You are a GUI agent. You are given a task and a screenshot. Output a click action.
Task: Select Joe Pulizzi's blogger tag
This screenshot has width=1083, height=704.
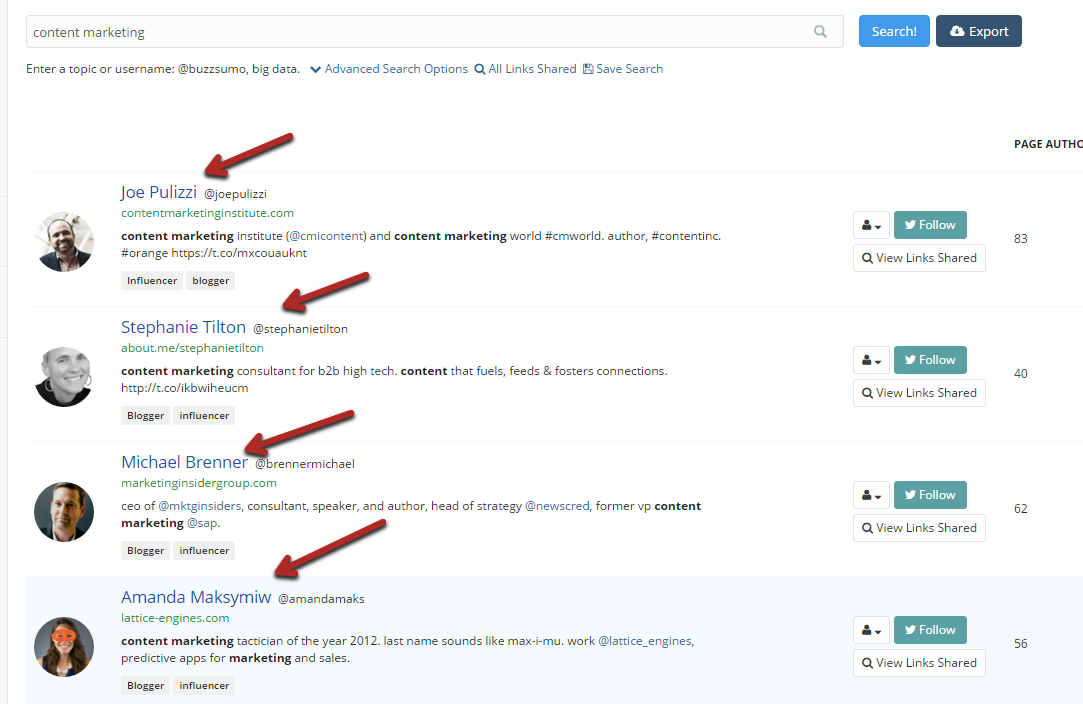(x=211, y=280)
